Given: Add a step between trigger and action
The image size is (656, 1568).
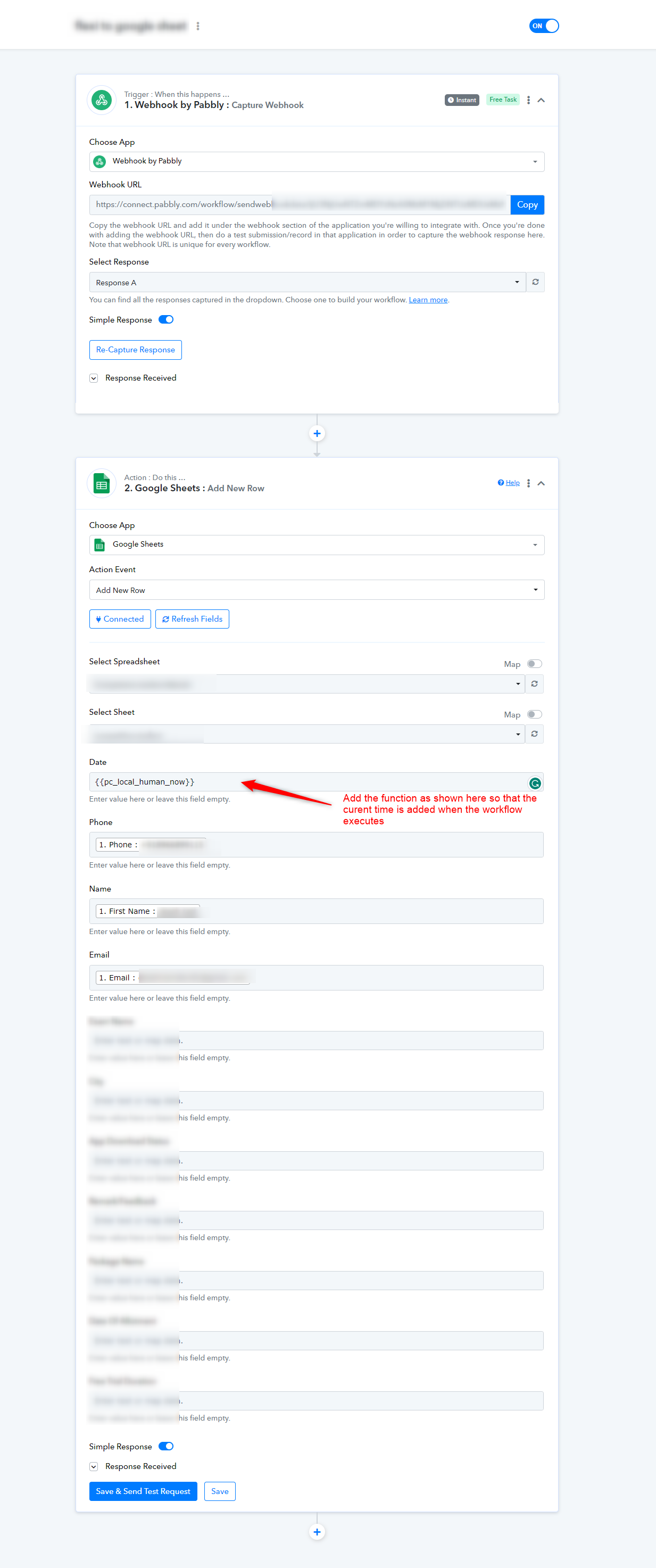Looking at the screenshot, I should (x=317, y=433).
